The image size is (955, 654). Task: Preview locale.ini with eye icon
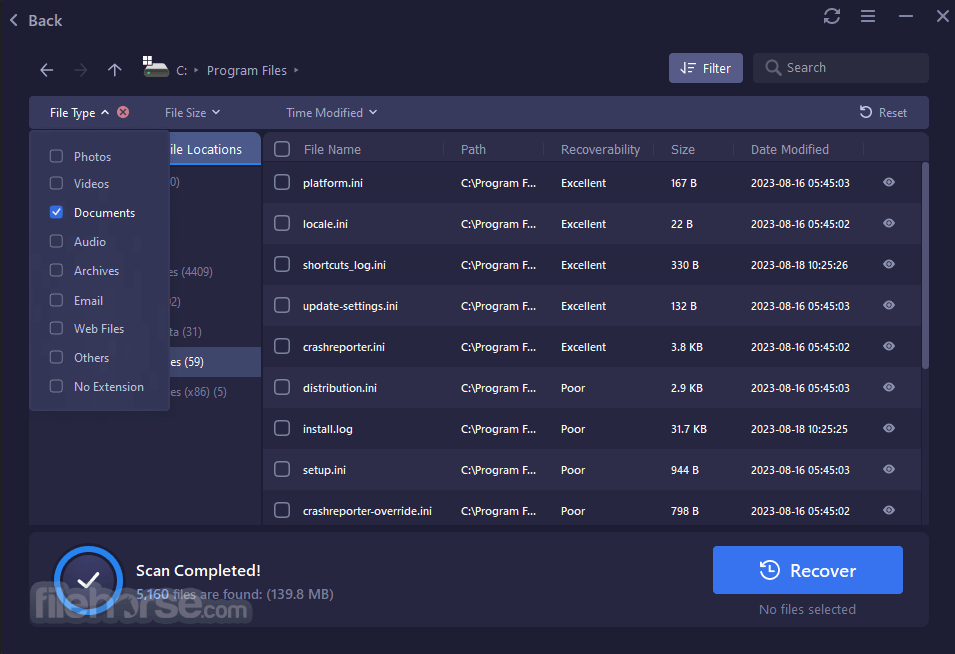pyautogui.click(x=889, y=223)
